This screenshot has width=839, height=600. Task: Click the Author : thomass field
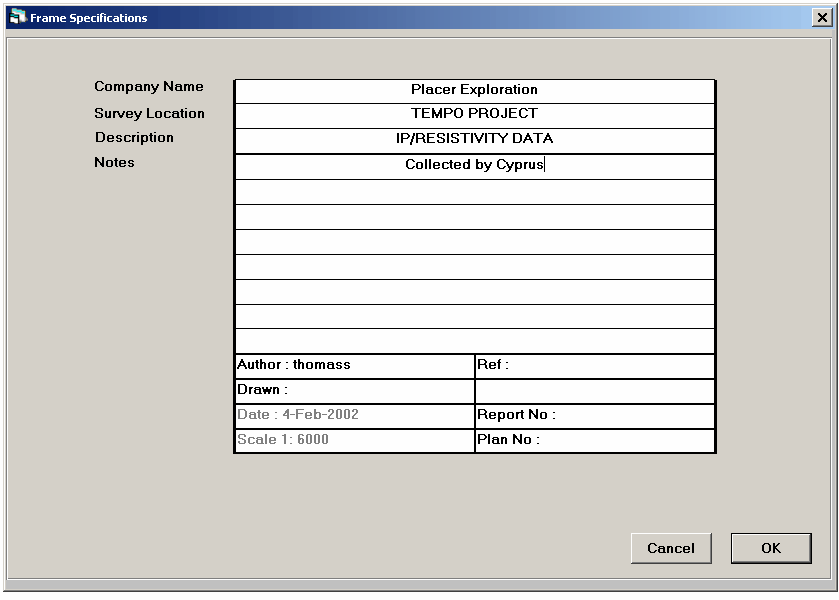pos(355,366)
